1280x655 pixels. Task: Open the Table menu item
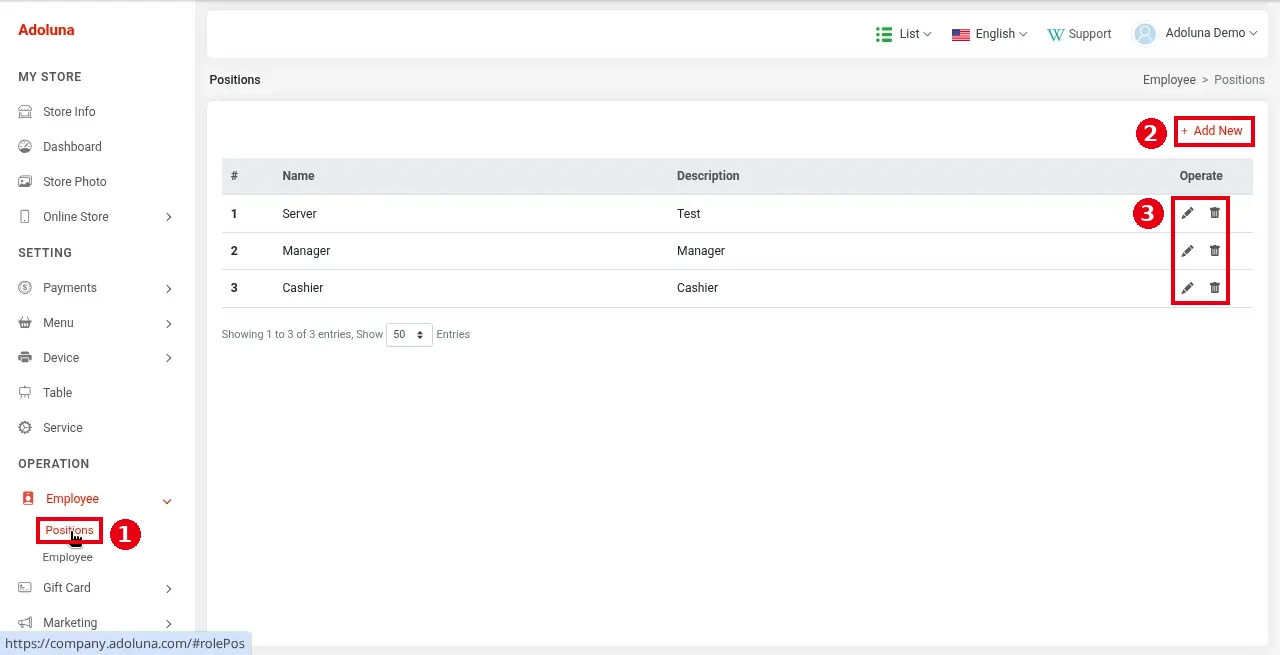pos(57,393)
